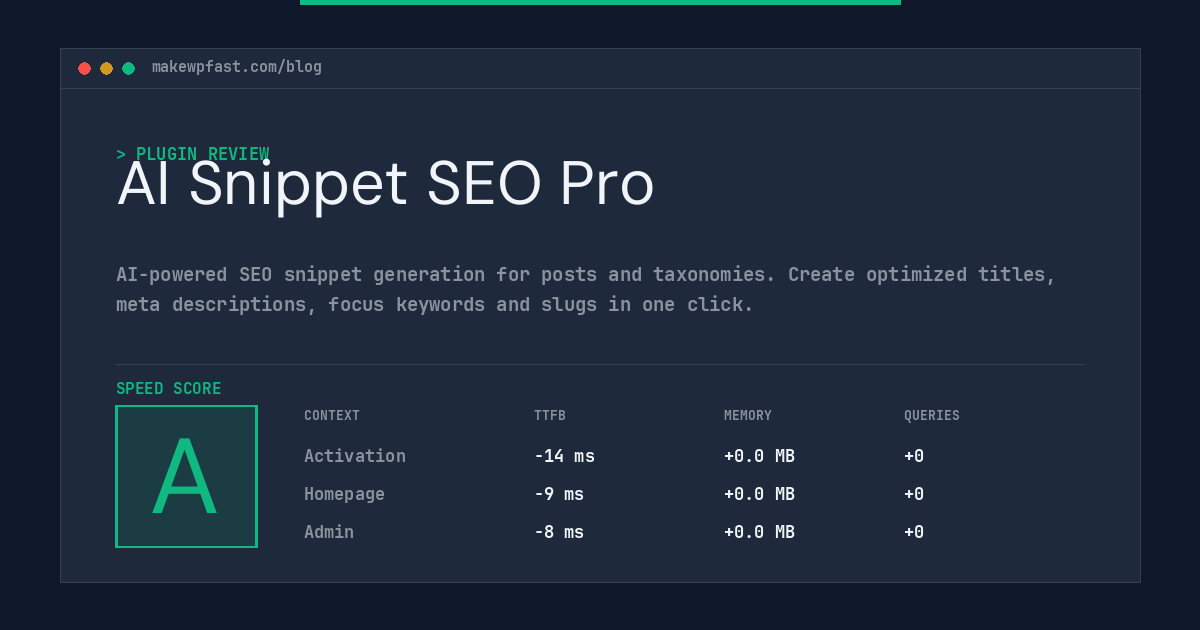Select the Admin row label
1200x630 pixels.
(x=329, y=532)
